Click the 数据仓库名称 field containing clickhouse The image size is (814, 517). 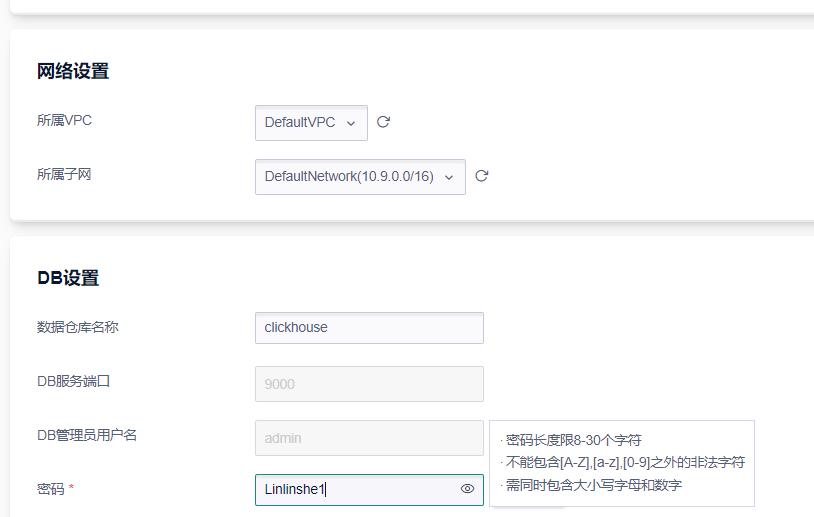coord(368,327)
